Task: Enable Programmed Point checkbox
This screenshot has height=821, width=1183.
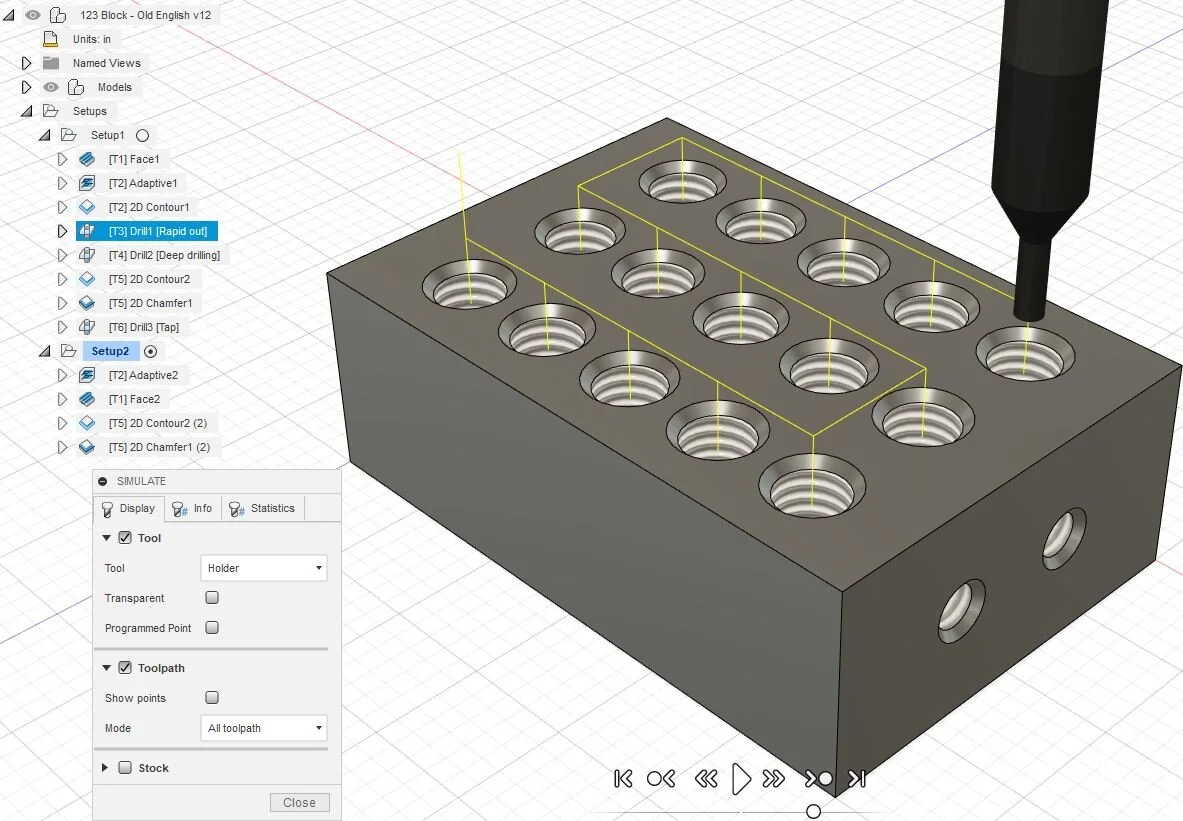Action: tap(212, 628)
